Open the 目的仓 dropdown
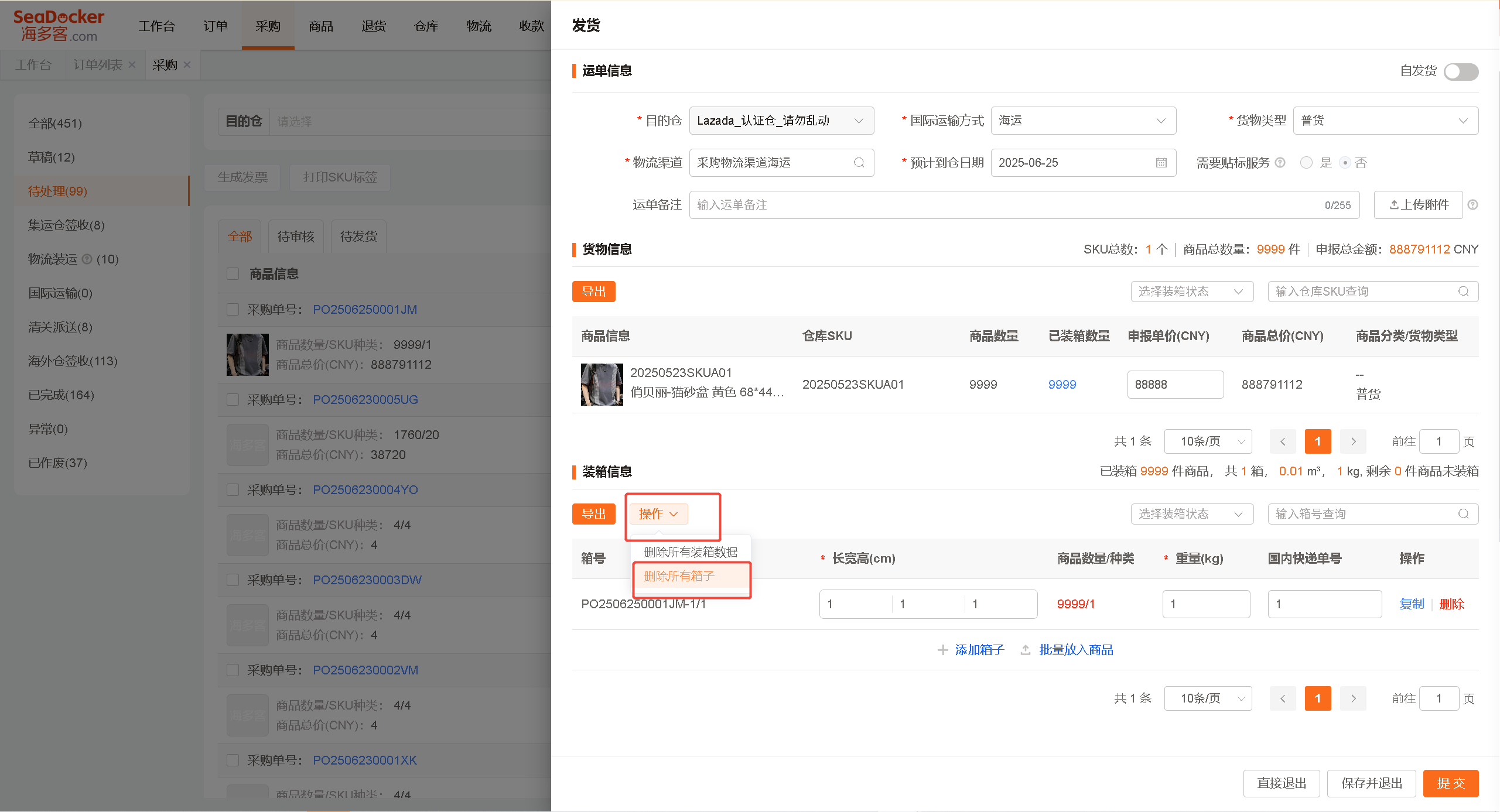1500x812 pixels. point(781,121)
